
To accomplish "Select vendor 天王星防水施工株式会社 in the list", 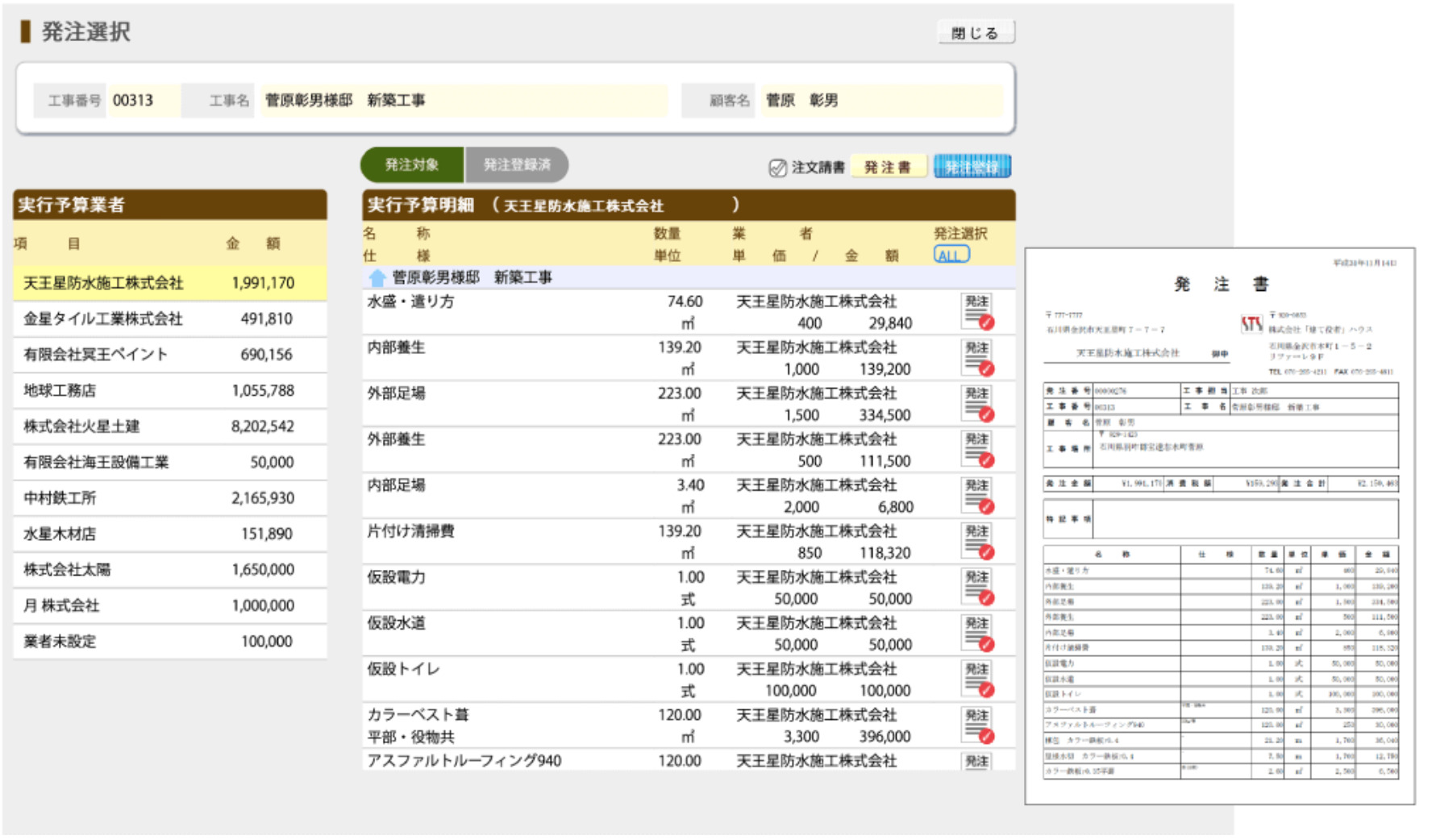I will [170, 283].
